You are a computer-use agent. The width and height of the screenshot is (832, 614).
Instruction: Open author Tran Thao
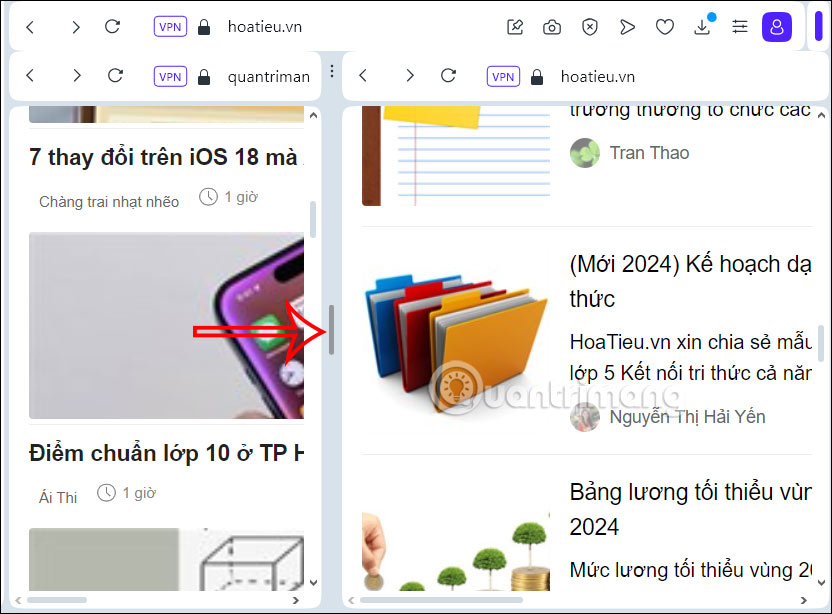click(649, 153)
